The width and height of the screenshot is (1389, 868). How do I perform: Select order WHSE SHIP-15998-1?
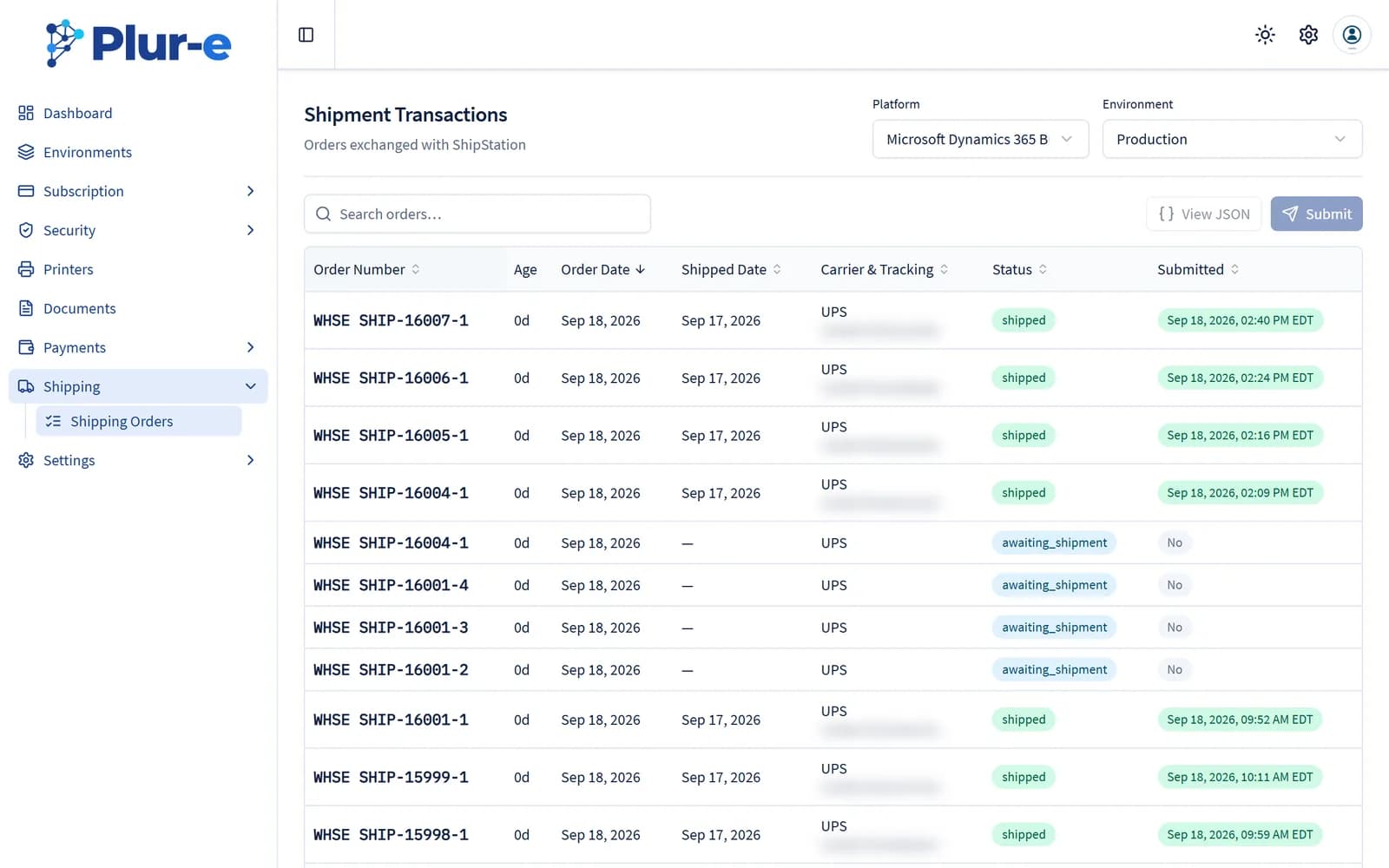click(x=391, y=834)
